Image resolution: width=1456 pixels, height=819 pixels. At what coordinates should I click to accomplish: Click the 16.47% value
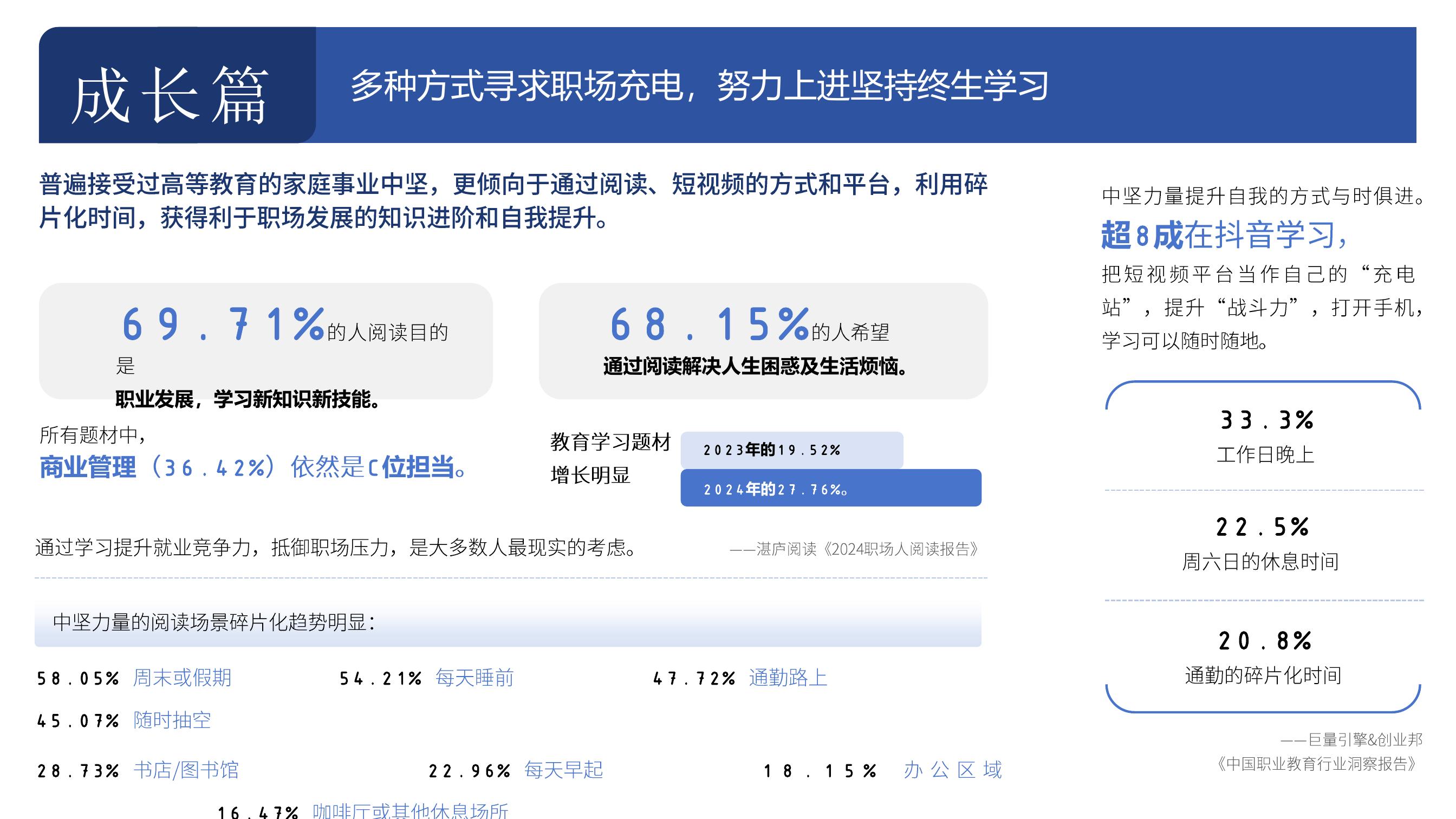click(258, 812)
